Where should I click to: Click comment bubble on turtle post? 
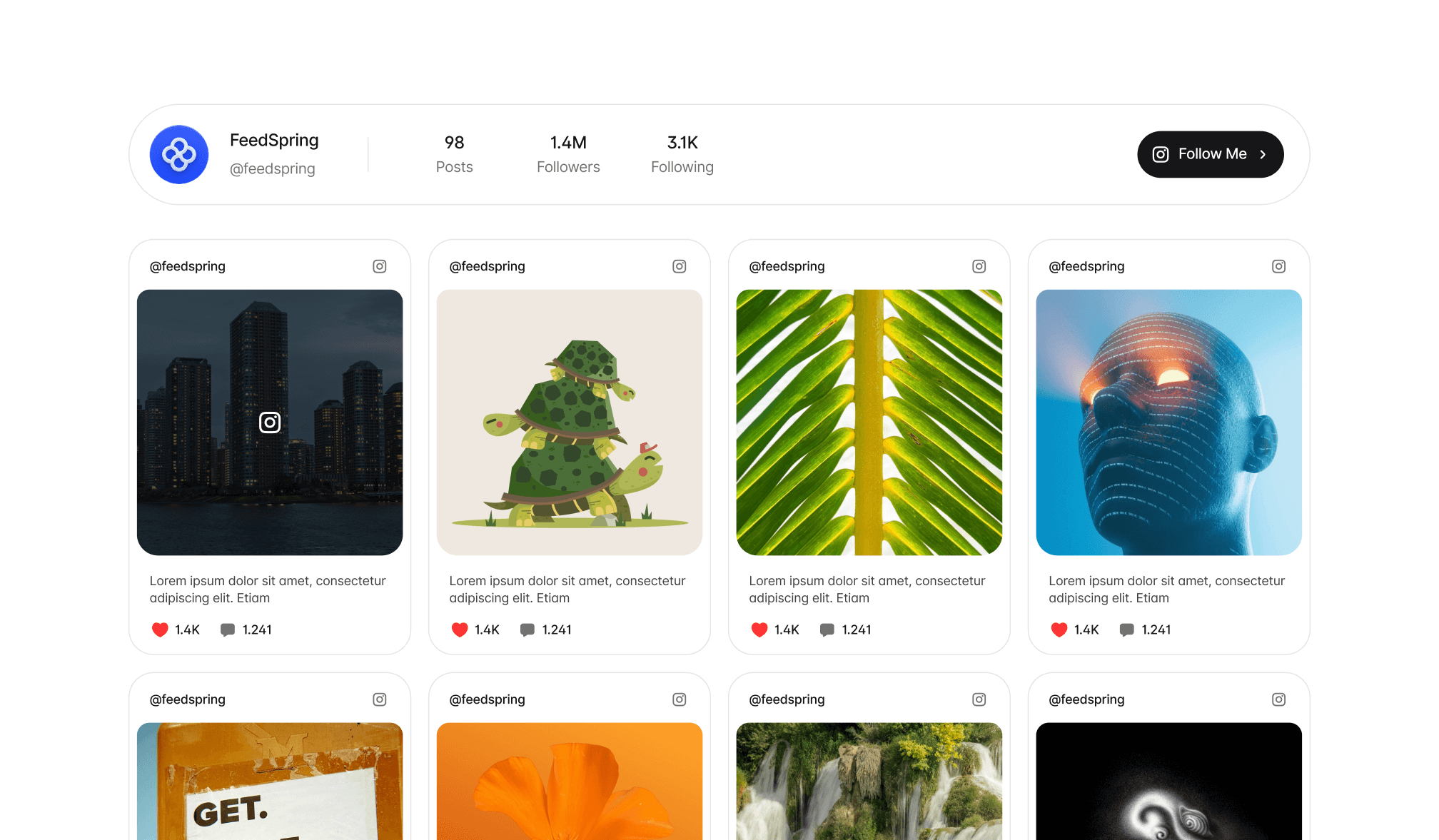(x=527, y=629)
